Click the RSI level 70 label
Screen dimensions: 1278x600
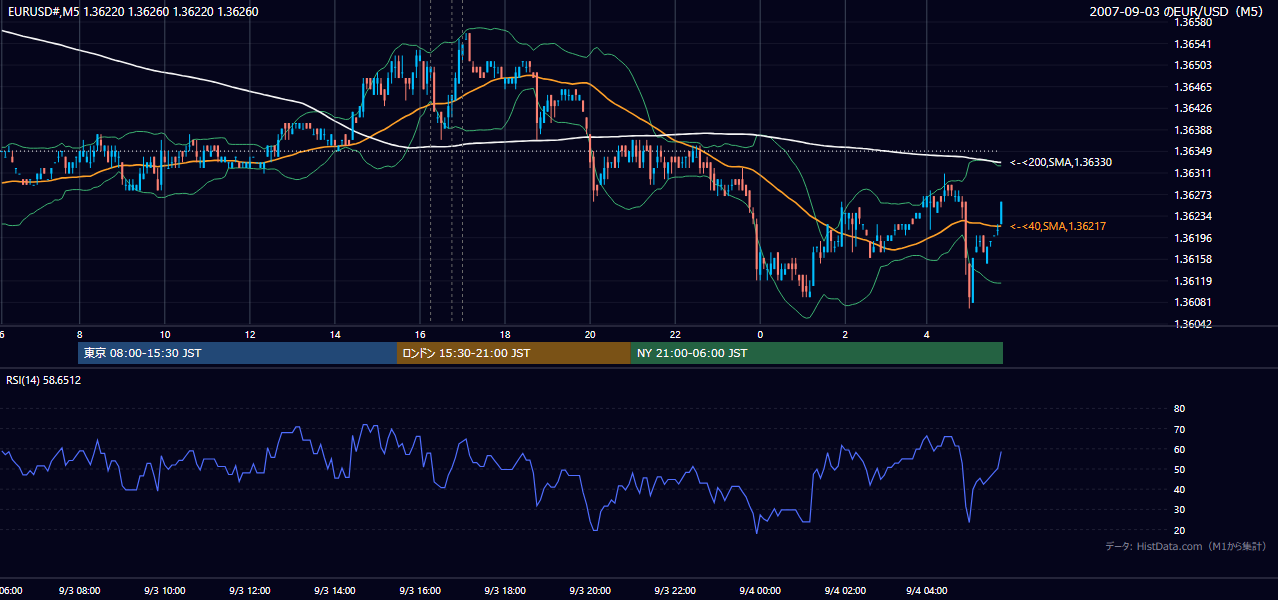(1179, 429)
